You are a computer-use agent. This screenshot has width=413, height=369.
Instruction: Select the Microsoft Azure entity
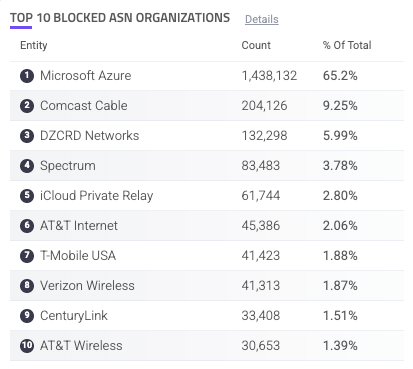[x=86, y=76]
